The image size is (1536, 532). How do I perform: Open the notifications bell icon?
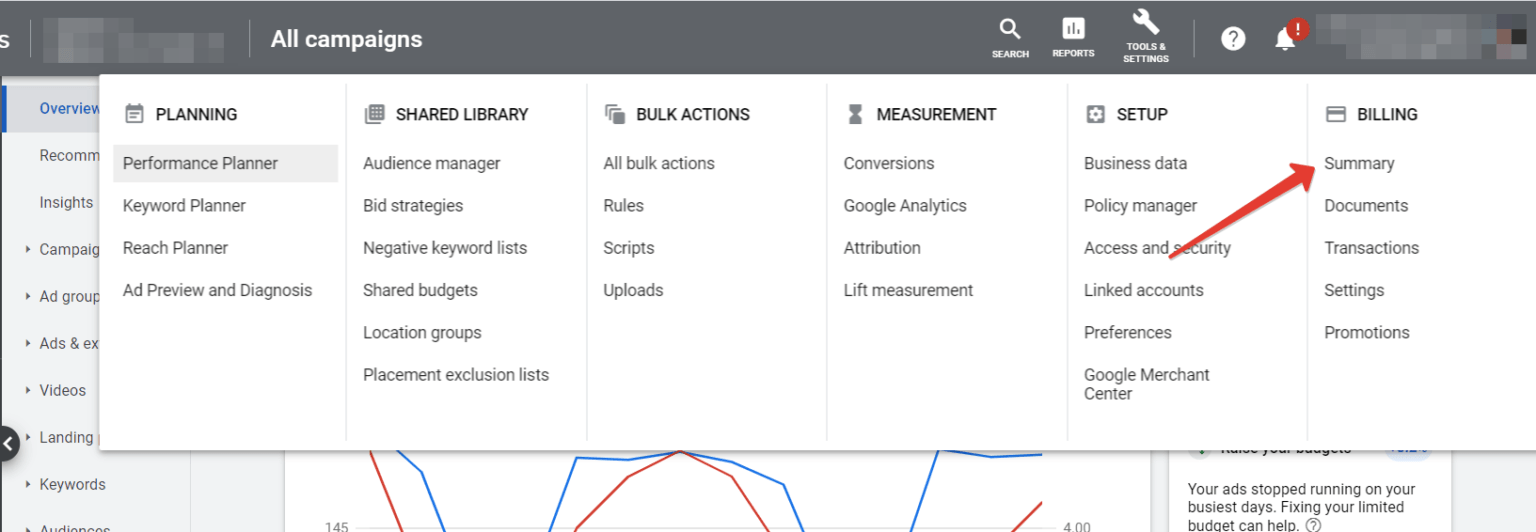pos(1285,39)
